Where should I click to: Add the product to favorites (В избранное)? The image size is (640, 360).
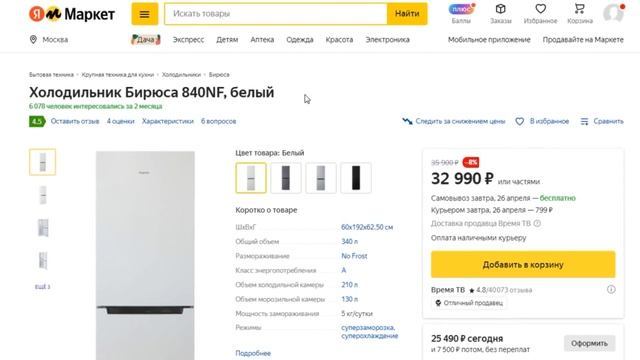pyautogui.click(x=542, y=121)
